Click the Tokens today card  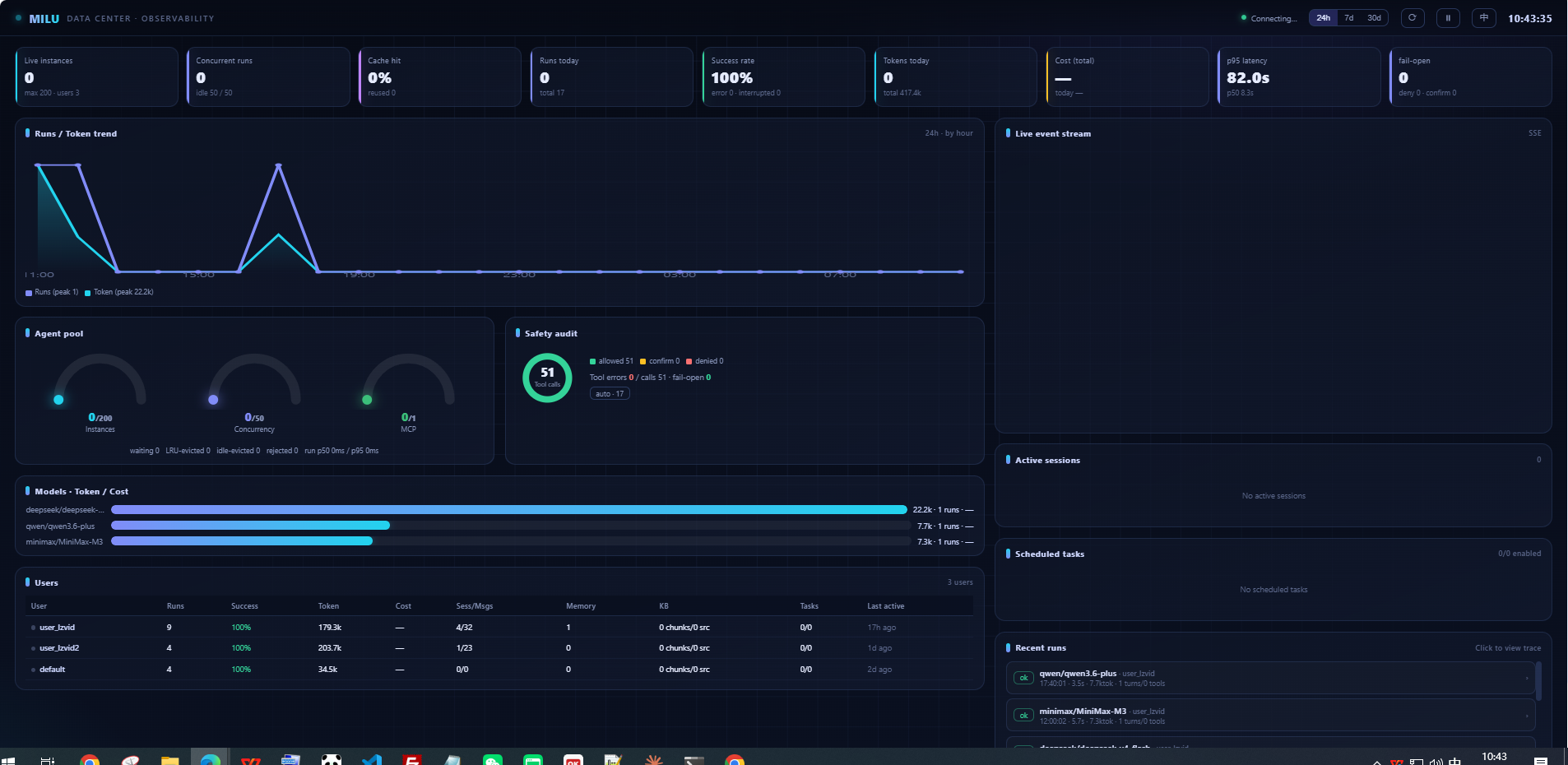[x=956, y=76]
